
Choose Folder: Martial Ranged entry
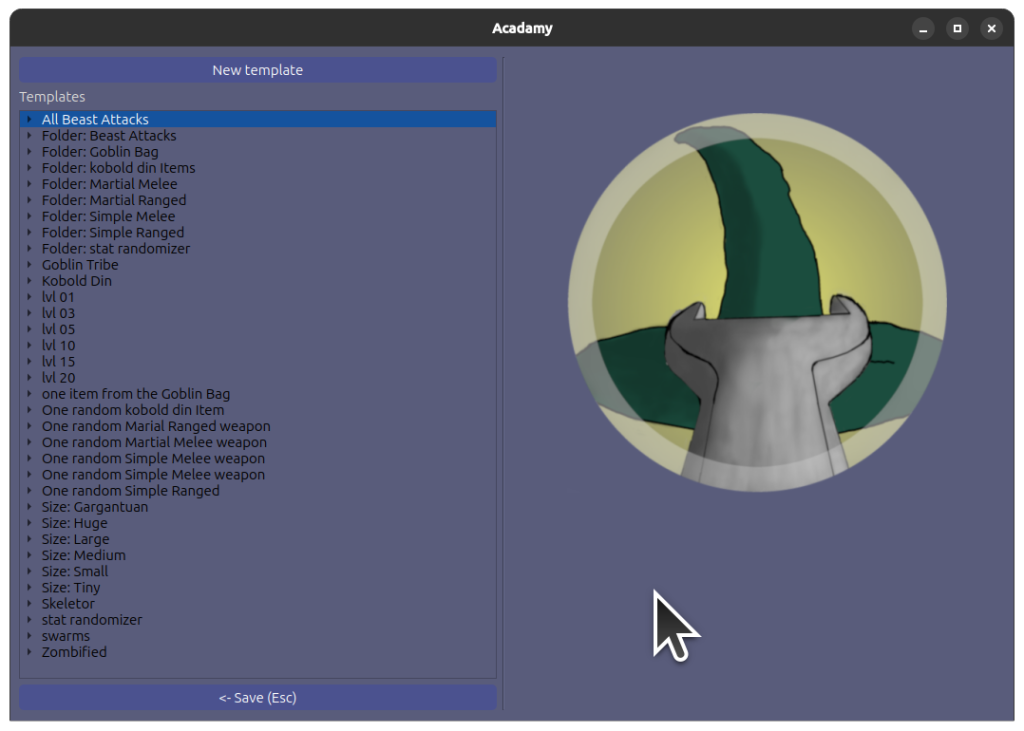click(113, 200)
